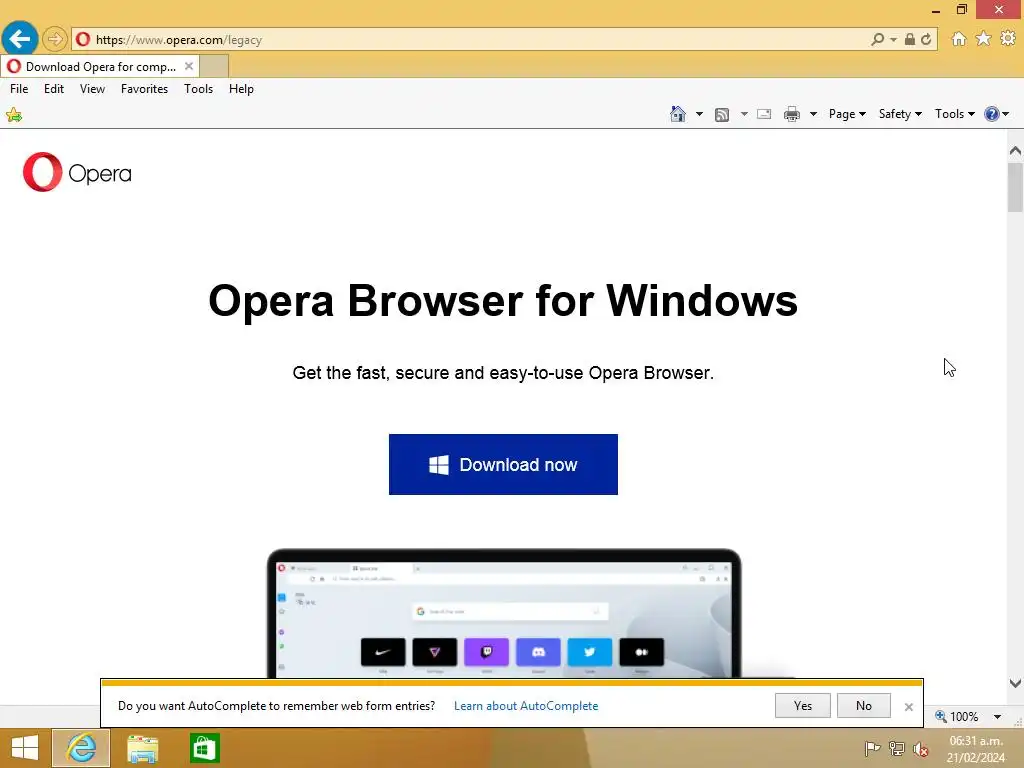Image resolution: width=1024 pixels, height=768 pixels.
Task: Click the Action Center flag icon
Action: 872,749
